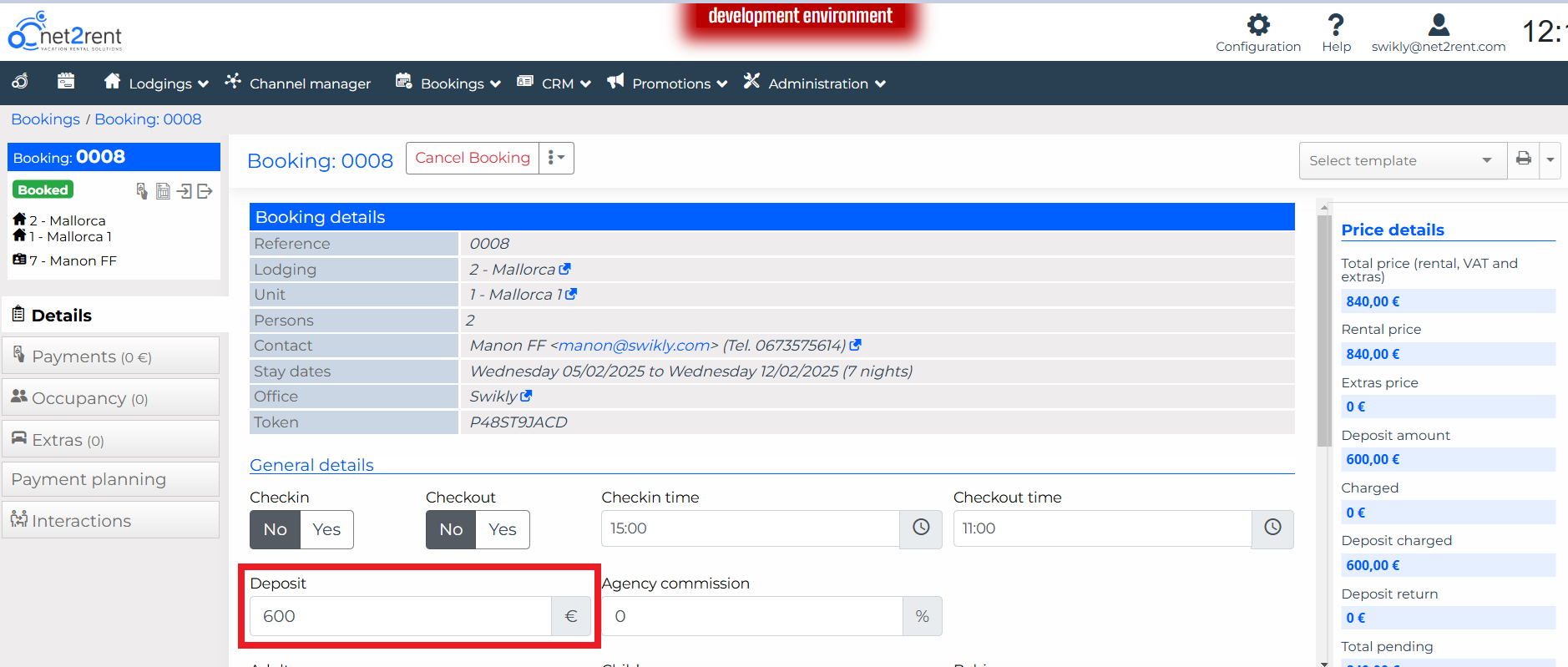Click the Deposit input field
This screenshot has width=1568, height=667.
point(401,616)
